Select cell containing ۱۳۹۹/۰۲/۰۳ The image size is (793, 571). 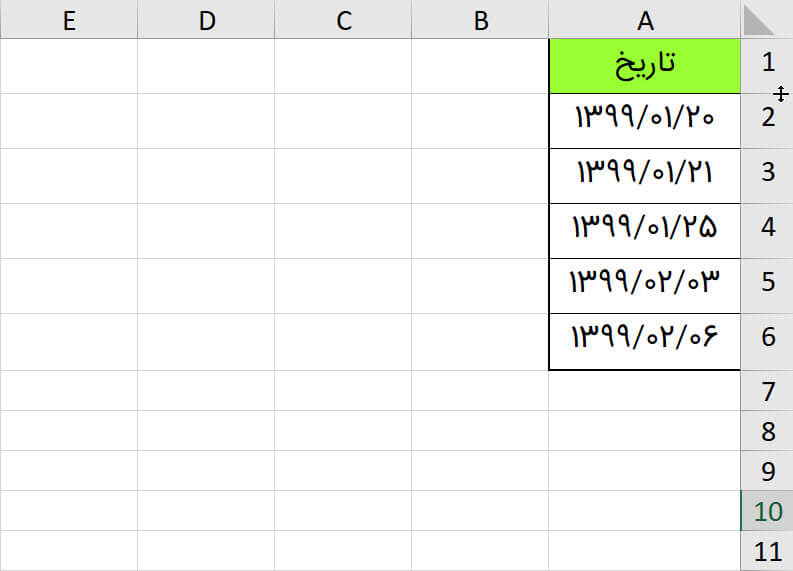point(645,286)
